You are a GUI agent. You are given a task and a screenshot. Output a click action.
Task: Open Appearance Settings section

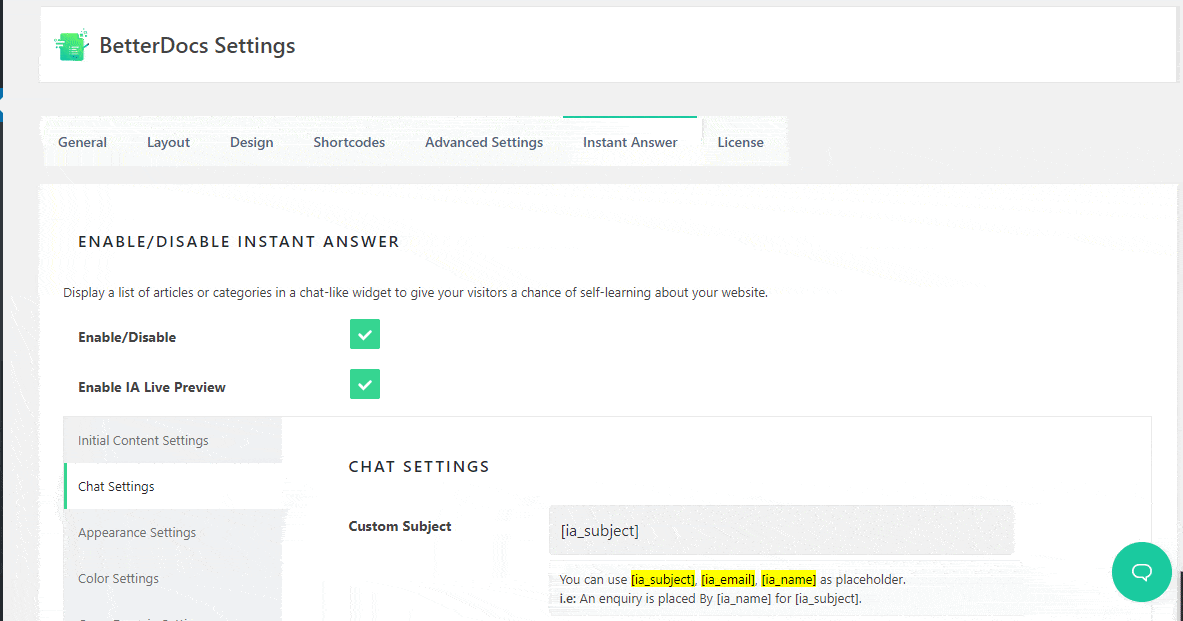(137, 532)
